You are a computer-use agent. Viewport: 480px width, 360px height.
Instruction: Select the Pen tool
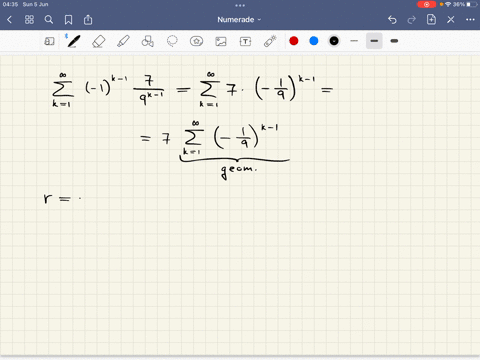pyautogui.click(x=74, y=41)
